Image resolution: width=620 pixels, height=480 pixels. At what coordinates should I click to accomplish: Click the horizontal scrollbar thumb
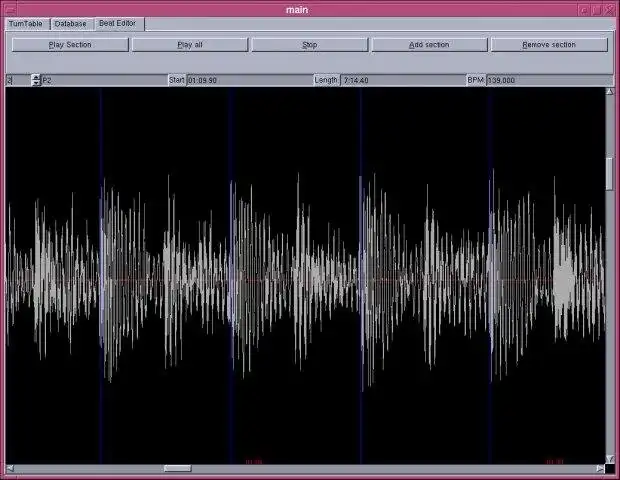click(178, 469)
